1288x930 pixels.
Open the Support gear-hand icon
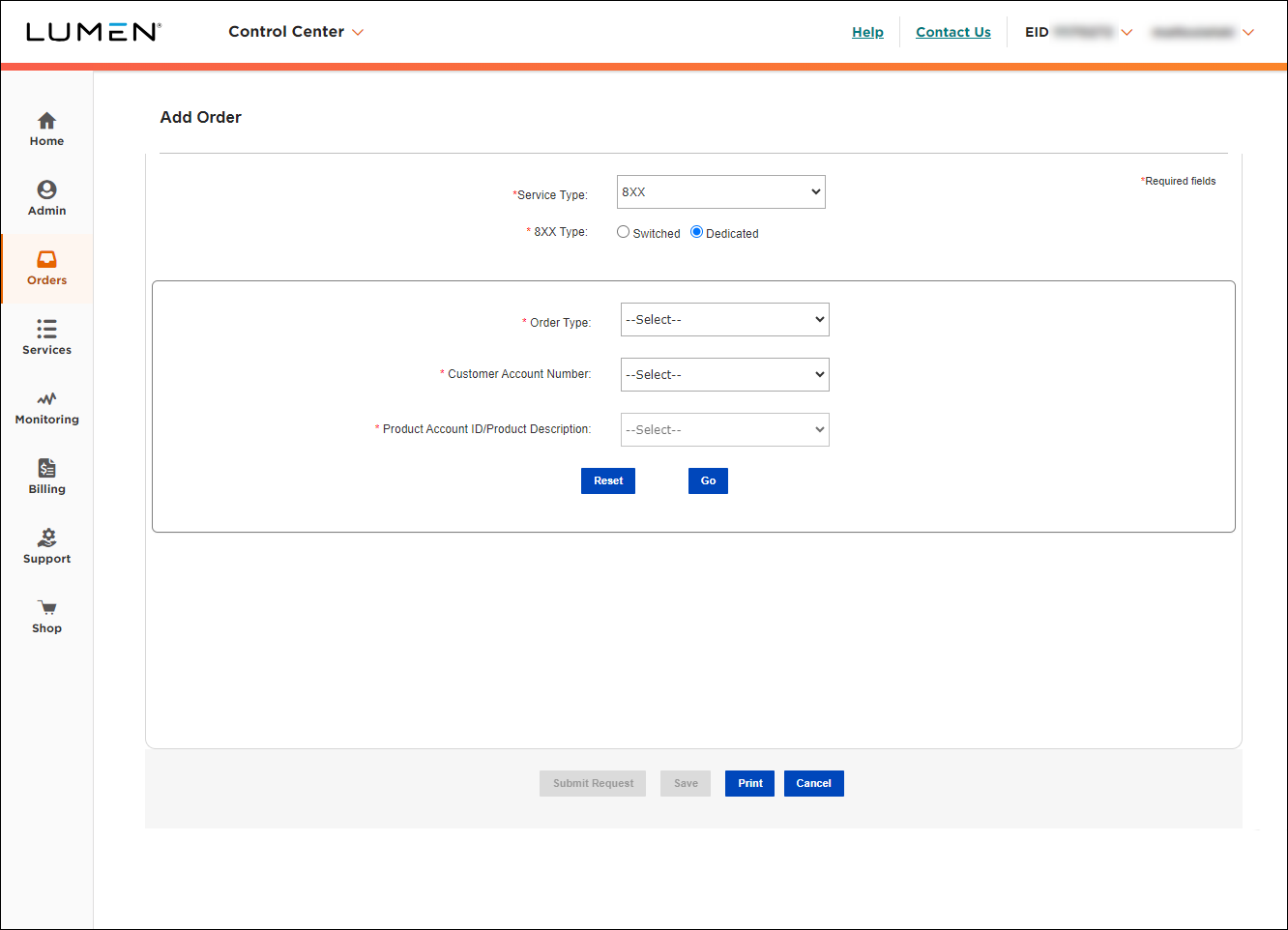click(46, 538)
